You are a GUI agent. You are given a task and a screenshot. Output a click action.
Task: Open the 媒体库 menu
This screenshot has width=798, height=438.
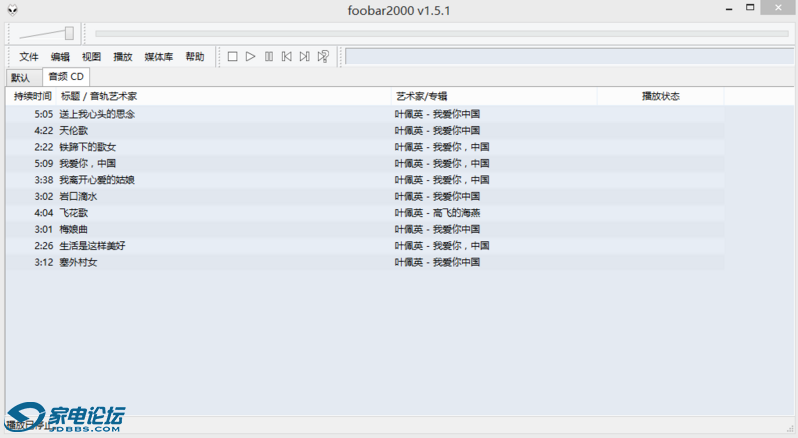coord(159,57)
